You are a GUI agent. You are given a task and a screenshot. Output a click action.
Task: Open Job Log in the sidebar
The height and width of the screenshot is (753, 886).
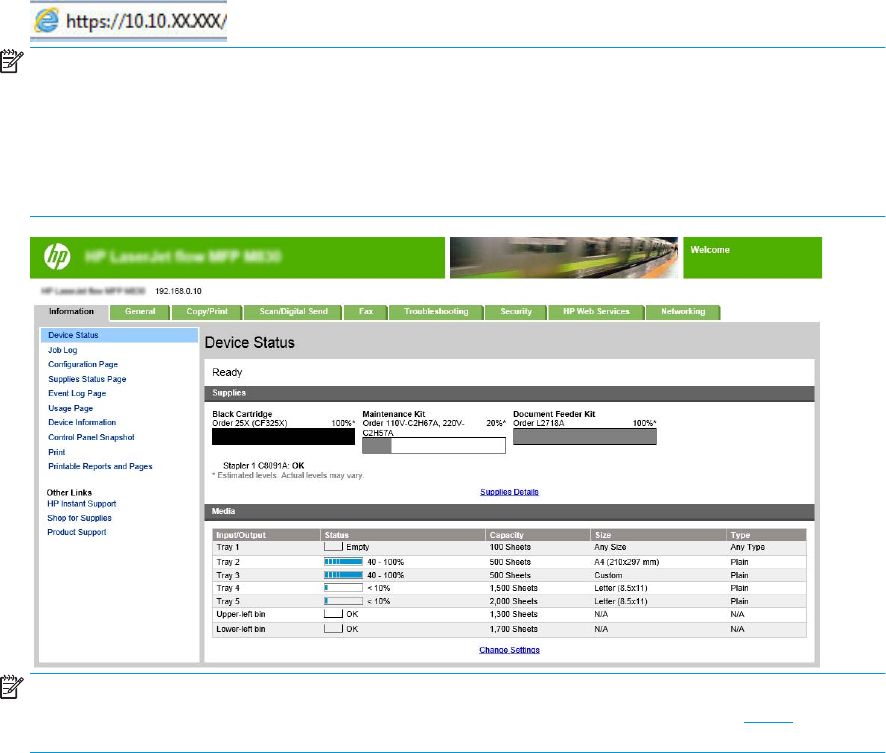[64, 350]
